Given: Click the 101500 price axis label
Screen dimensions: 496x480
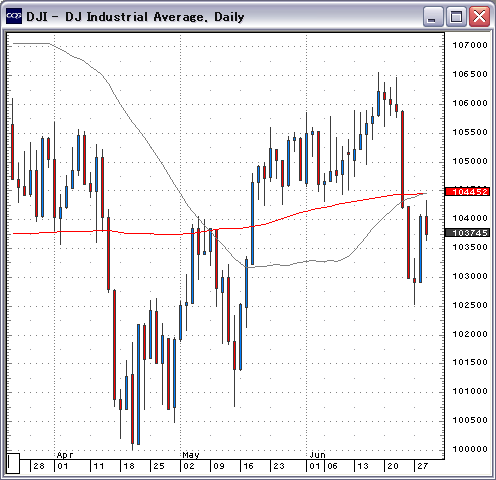Looking at the screenshot, I should click(470, 362).
